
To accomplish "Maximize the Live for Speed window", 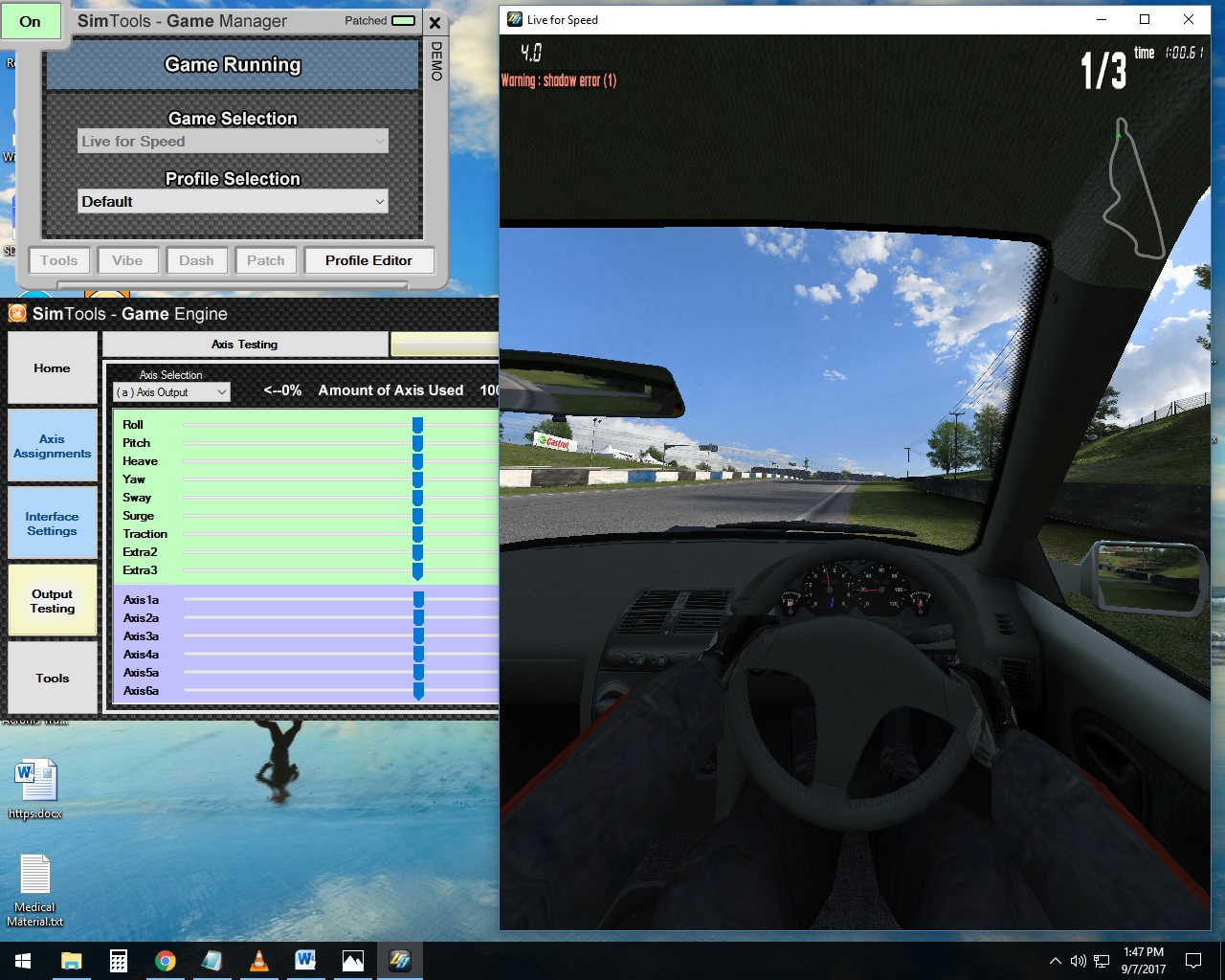I will (x=1145, y=19).
